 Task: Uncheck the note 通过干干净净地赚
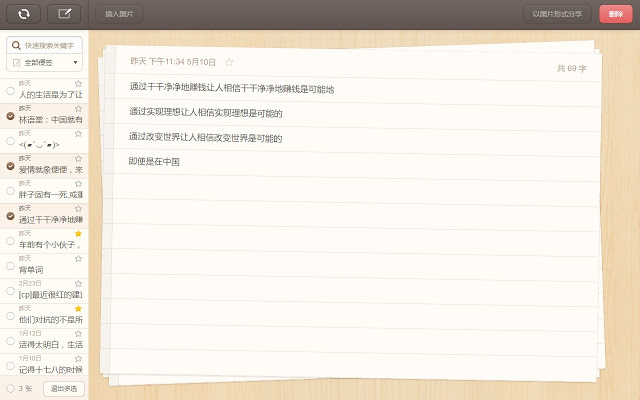click(x=11, y=216)
